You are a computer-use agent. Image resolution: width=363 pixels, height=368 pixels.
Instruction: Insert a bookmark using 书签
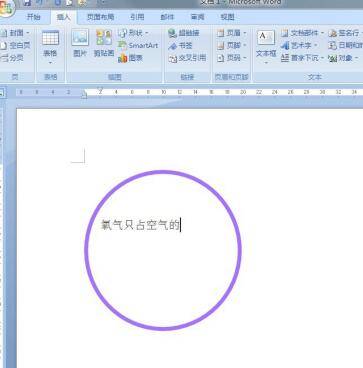click(180, 45)
